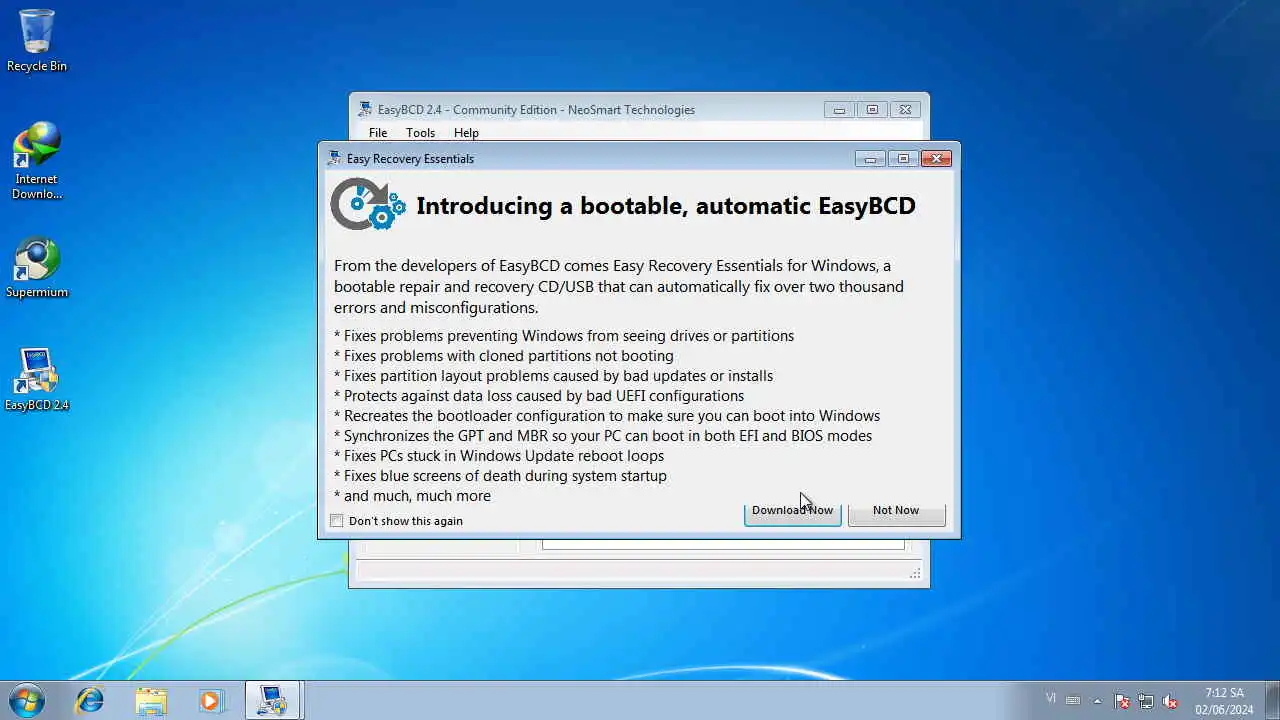This screenshot has width=1280, height=720.
Task: Open the Action Center flag icon
Action: [1122, 701]
